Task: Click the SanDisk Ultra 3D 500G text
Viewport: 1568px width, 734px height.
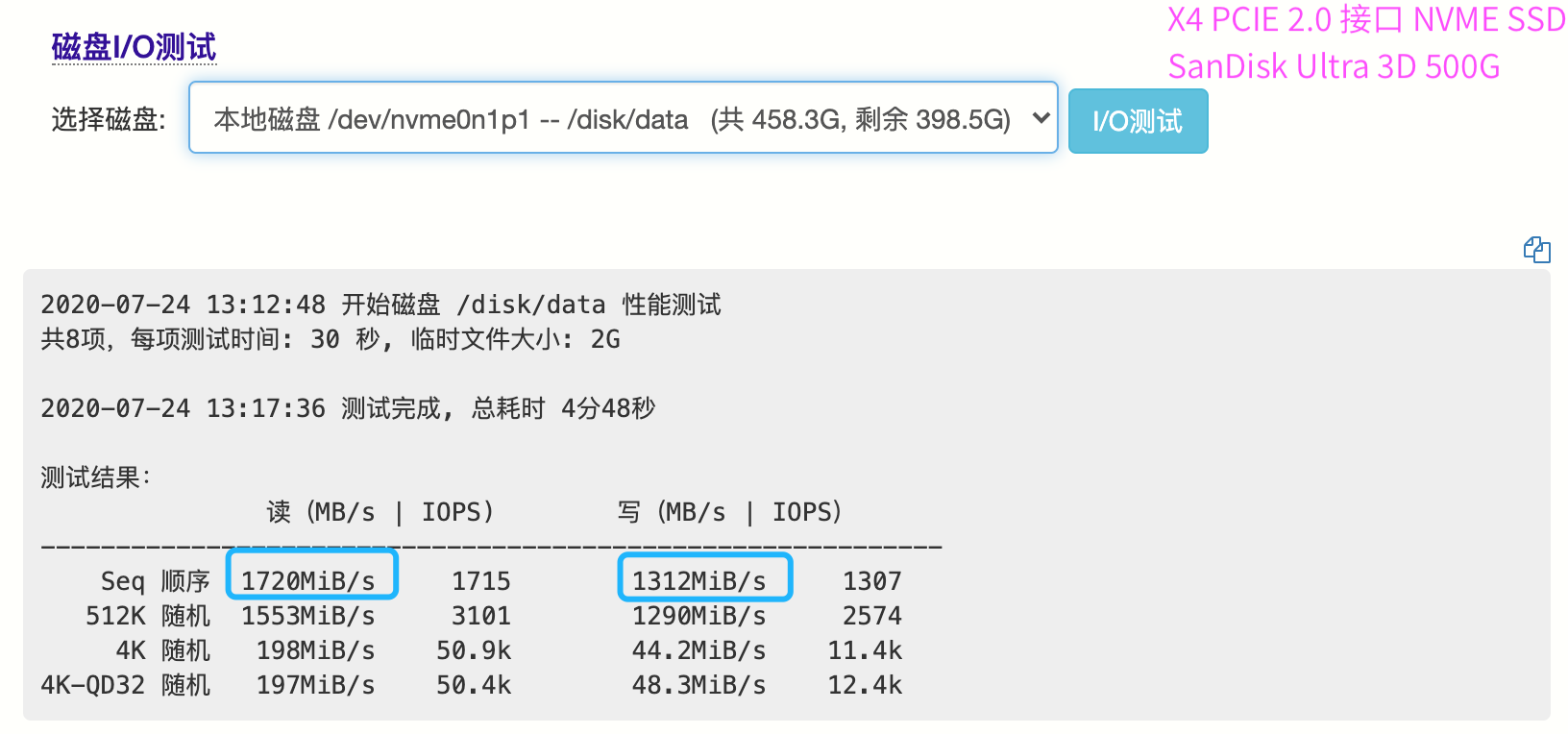Action: [x=1334, y=66]
